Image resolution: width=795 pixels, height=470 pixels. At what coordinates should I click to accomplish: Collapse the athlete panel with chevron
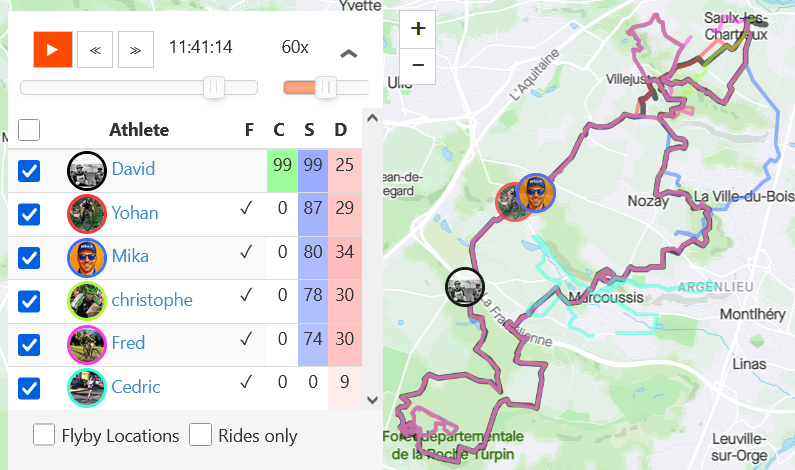[349, 53]
